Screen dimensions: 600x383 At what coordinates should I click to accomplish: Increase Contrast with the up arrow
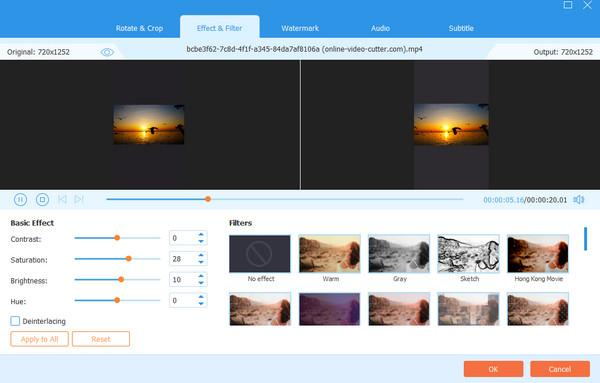[x=201, y=234]
